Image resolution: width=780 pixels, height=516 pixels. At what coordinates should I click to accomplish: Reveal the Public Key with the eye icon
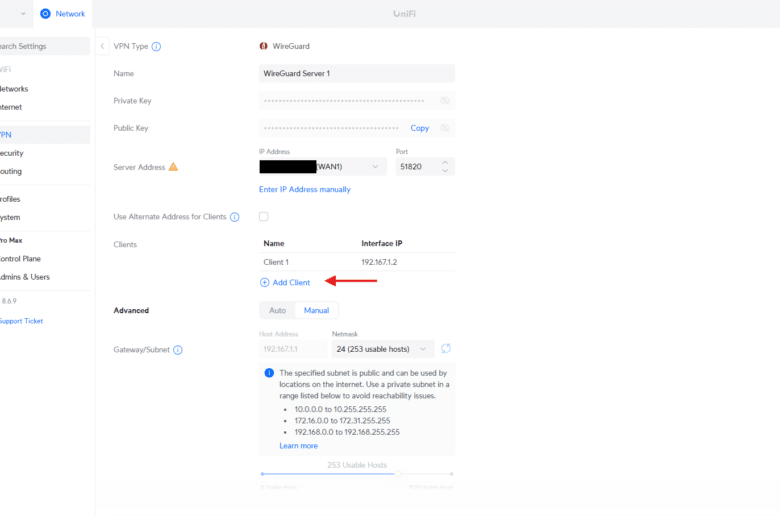pos(445,128)
